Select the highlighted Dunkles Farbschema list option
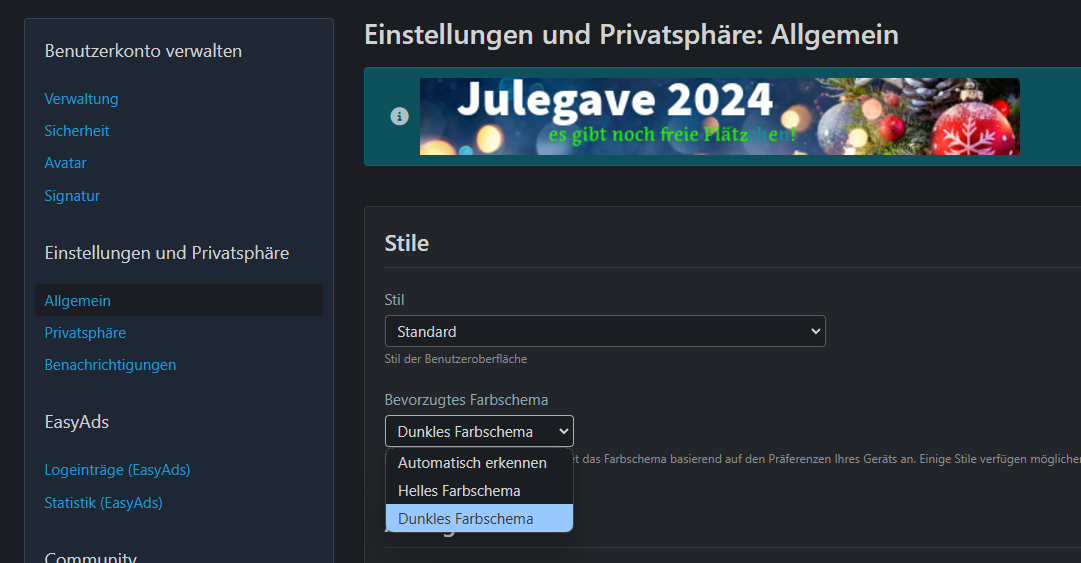This screenshot has height=563, width=1081. [465, 519]
